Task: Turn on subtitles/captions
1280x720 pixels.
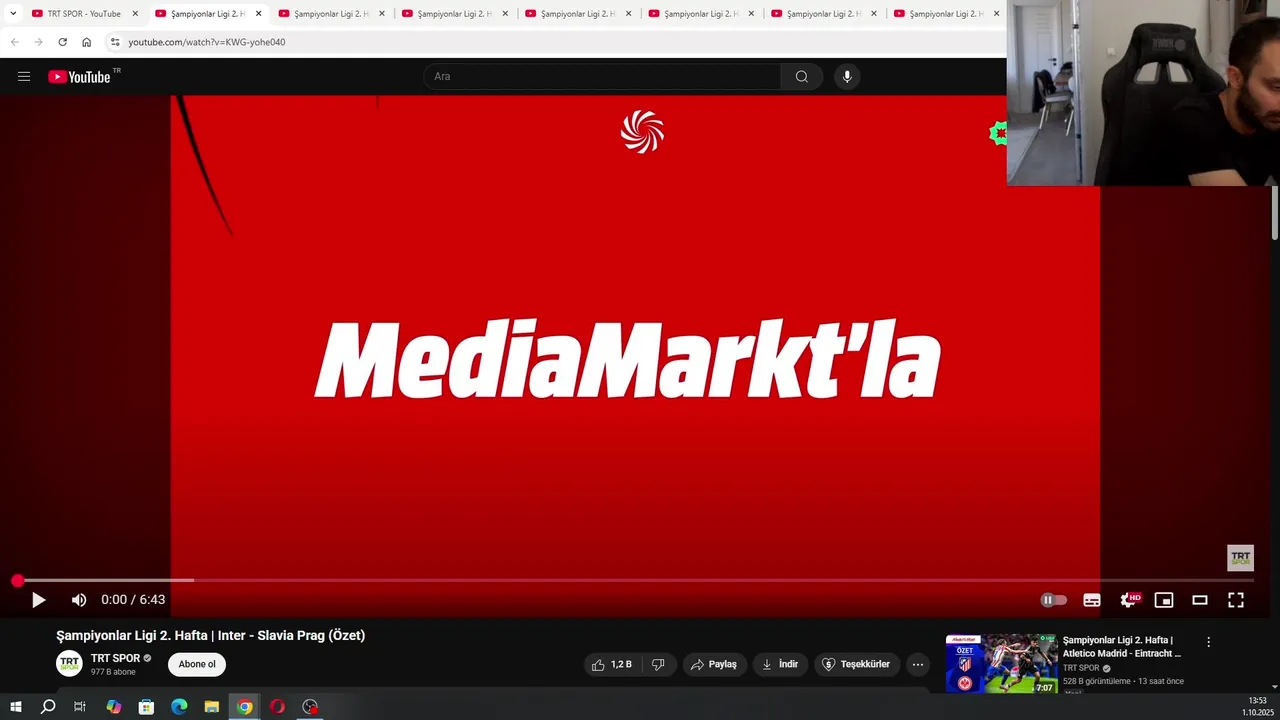Action: [1092, 600]
